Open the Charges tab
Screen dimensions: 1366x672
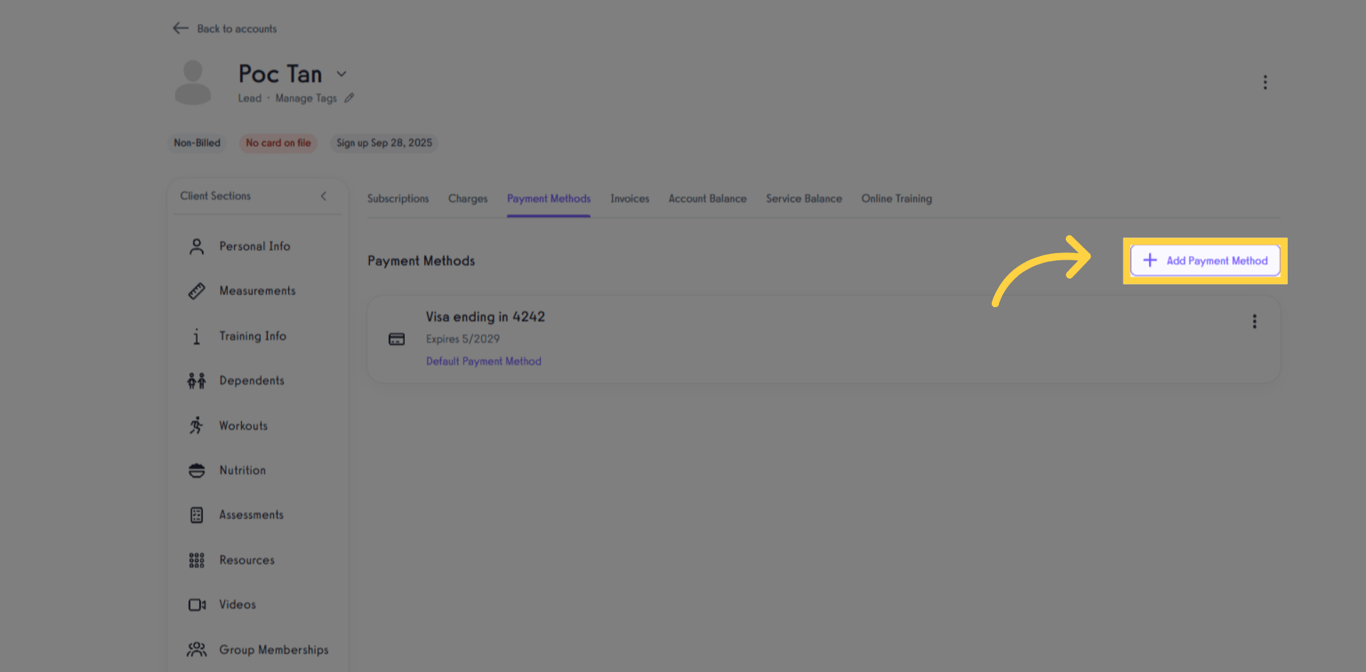467,198
